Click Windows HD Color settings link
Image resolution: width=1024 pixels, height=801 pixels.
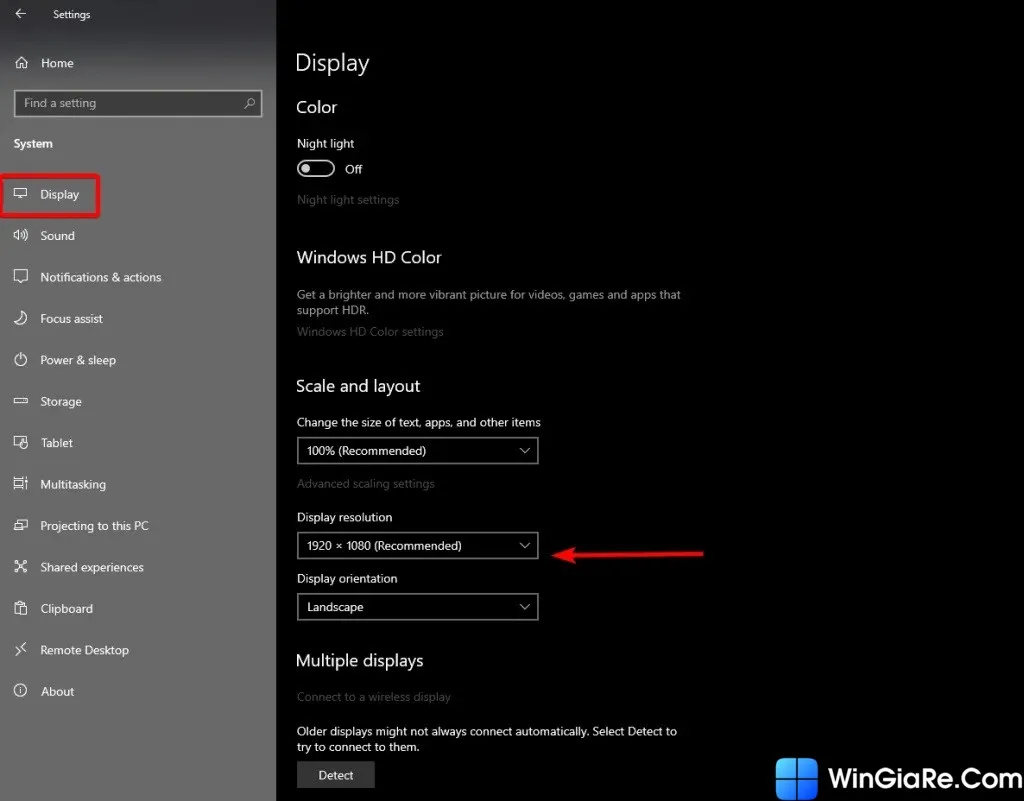[370, 332]
